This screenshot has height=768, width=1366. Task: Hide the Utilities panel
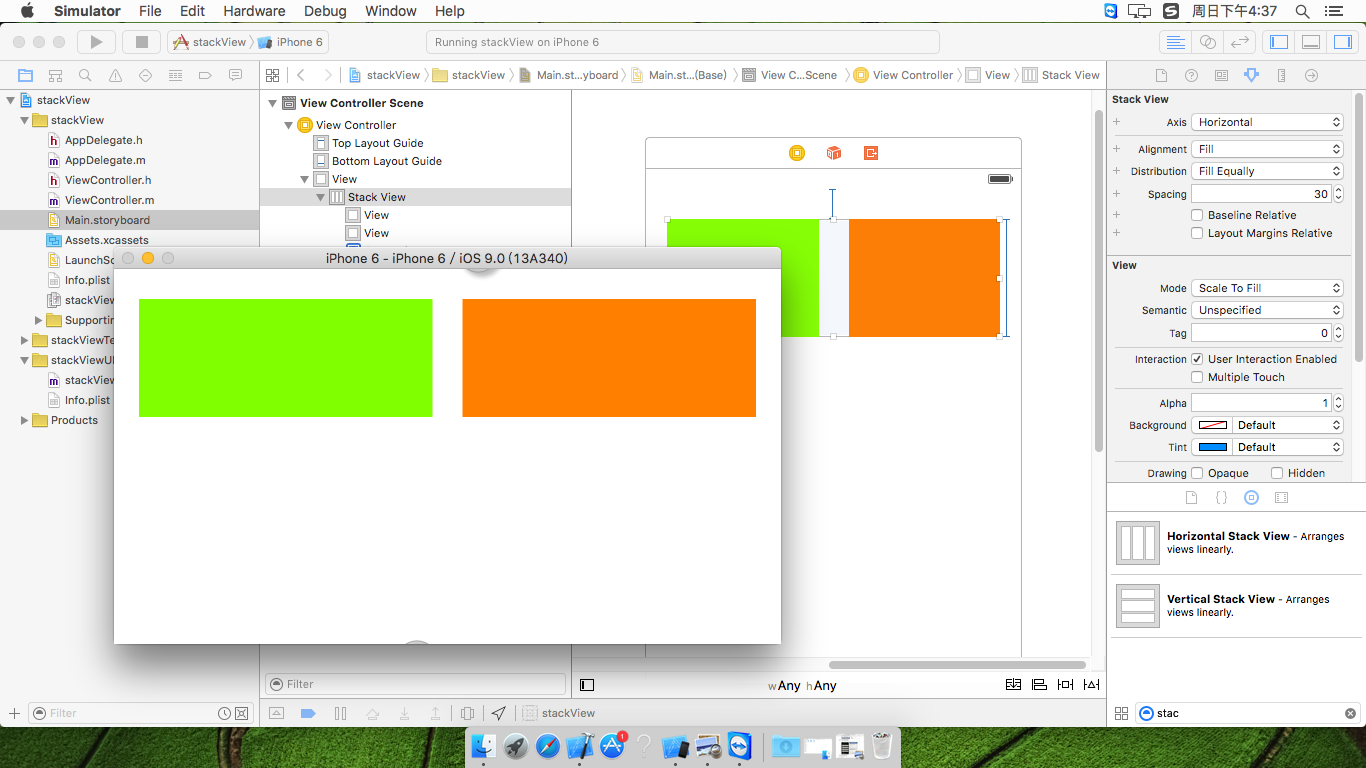(1342, 42)
